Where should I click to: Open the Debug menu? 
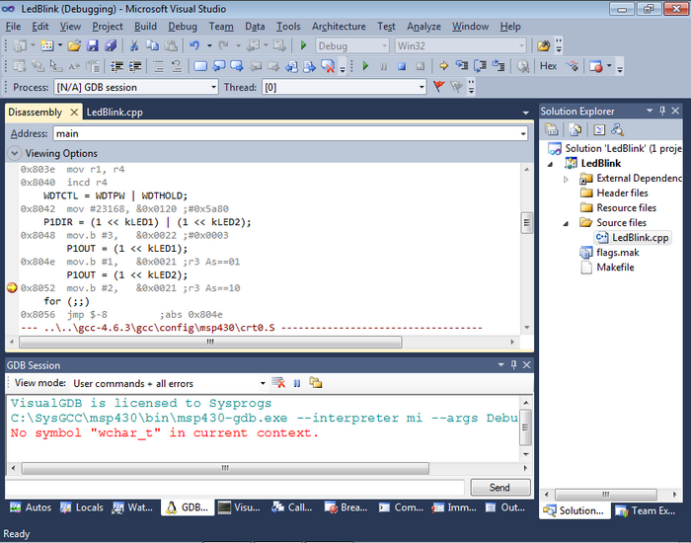coord(182,26)
